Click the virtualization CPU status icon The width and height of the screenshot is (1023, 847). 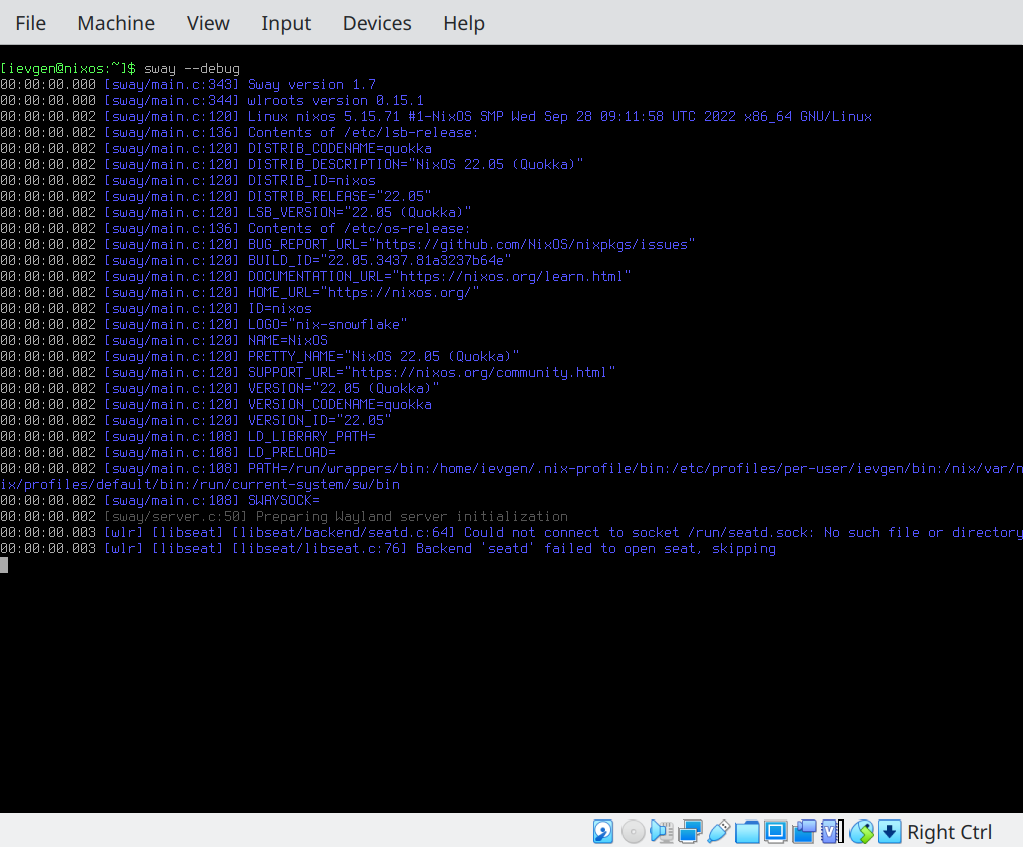832,831
